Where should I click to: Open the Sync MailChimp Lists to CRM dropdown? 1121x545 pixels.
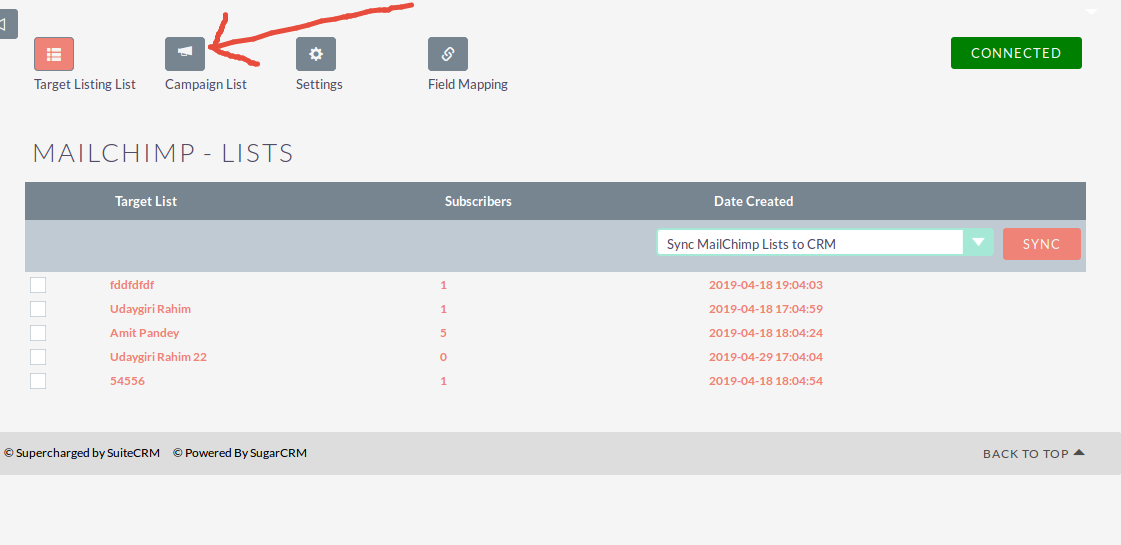pyautogui.click(x=825, y=242)
